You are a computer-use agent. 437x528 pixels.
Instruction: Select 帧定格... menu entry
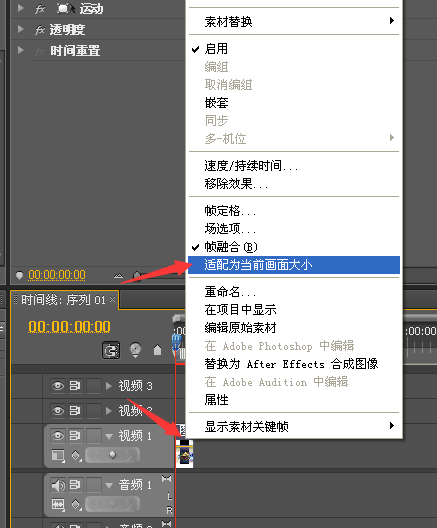[294, 211]
